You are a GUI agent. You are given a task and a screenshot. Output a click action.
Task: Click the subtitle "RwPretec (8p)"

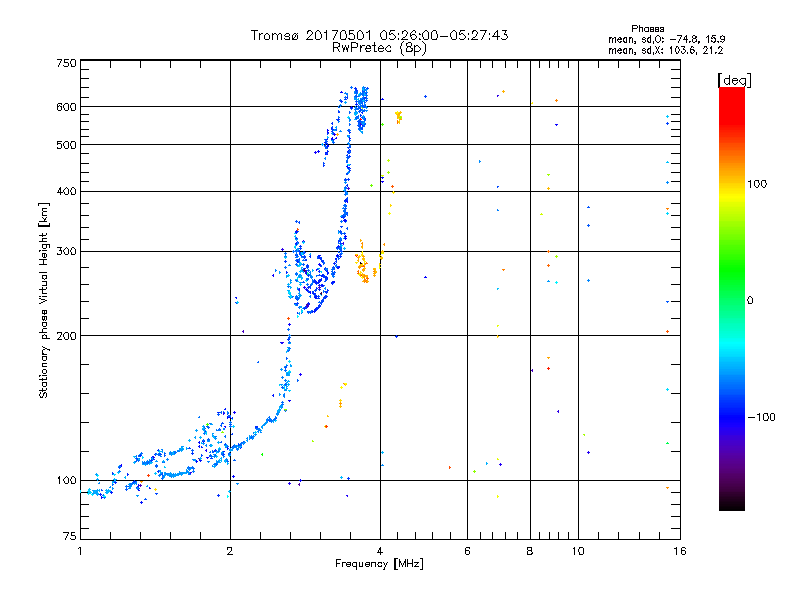pyautogui.click(x=379, y=48)
